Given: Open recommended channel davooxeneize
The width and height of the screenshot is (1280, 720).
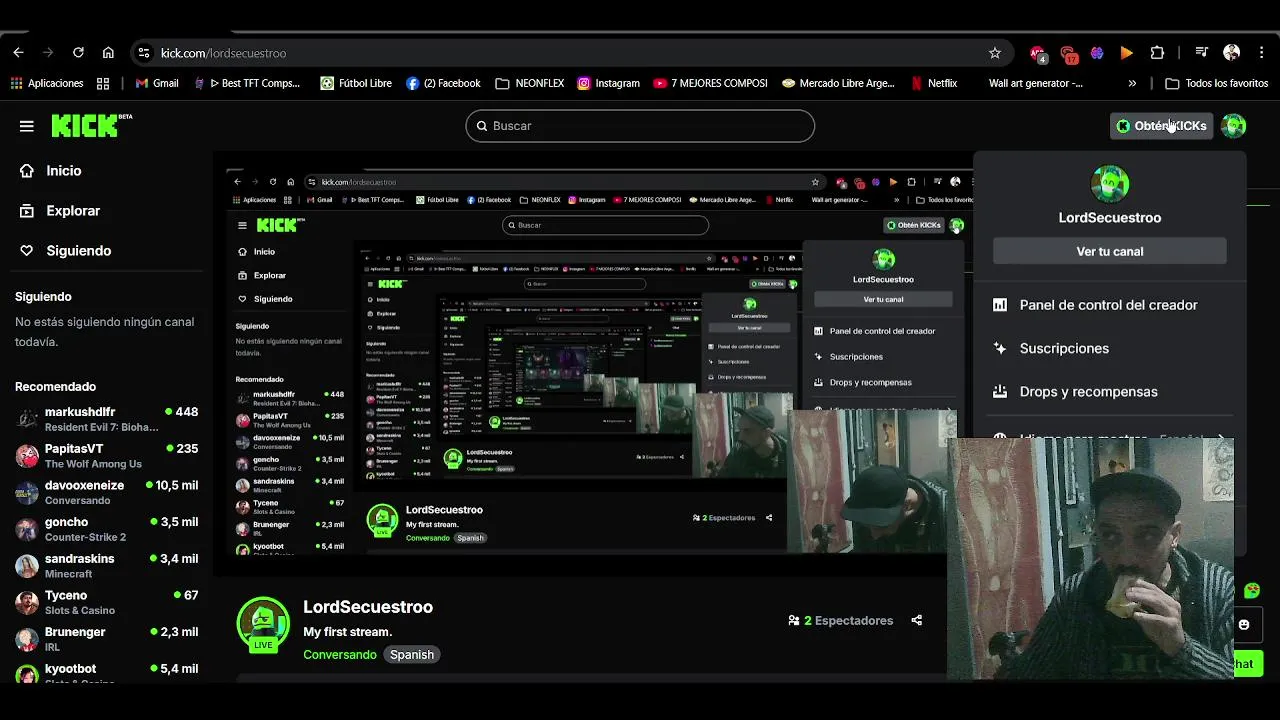Looking at the screenshot, I should click(x=106, y=492).
